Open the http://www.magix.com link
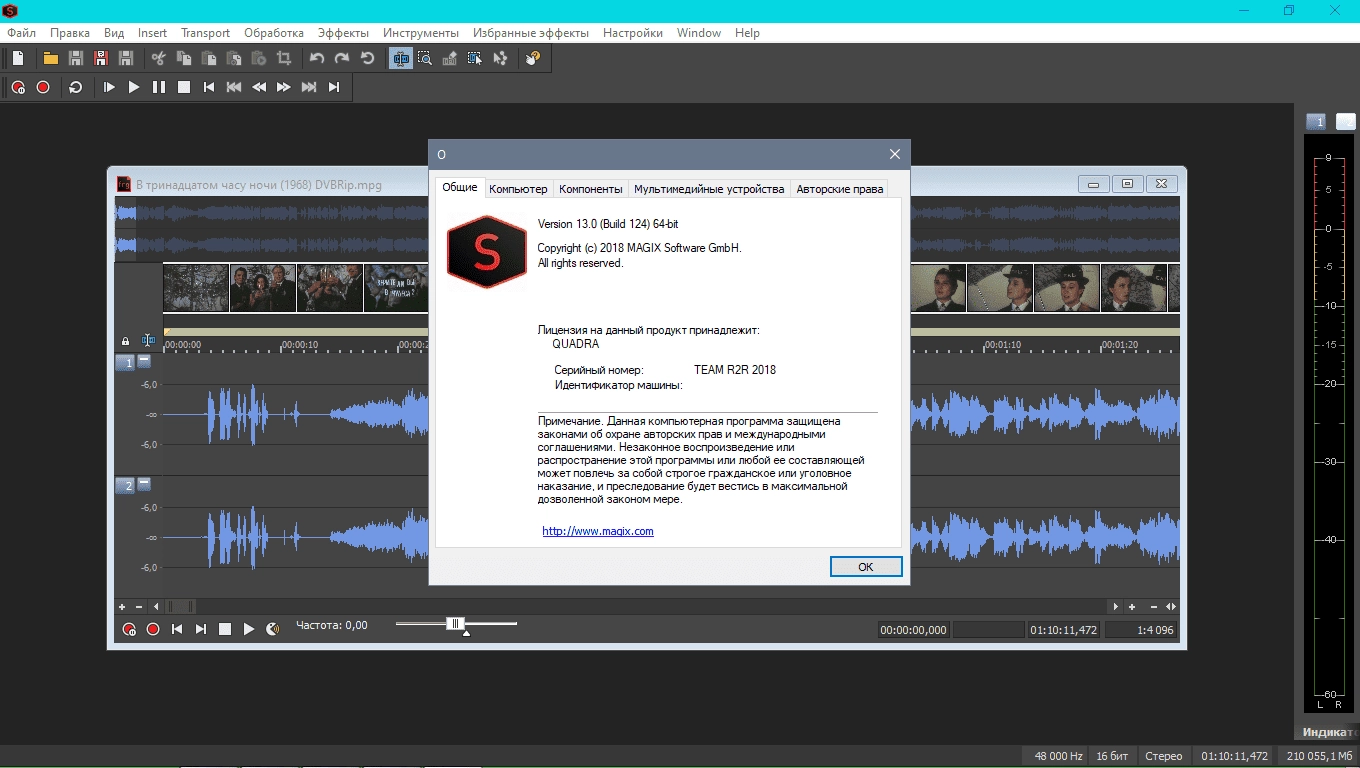This screenshot has width=1360, height=768. click(x=598, y=531)
